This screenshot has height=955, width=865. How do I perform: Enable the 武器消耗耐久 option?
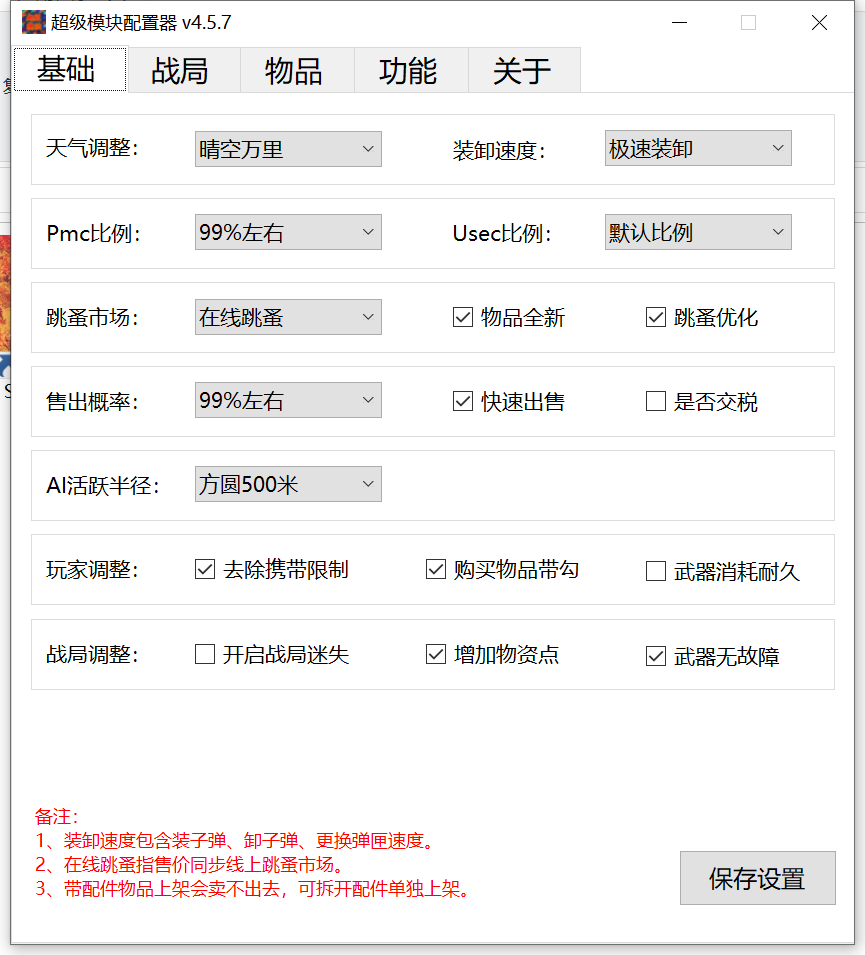655,569
